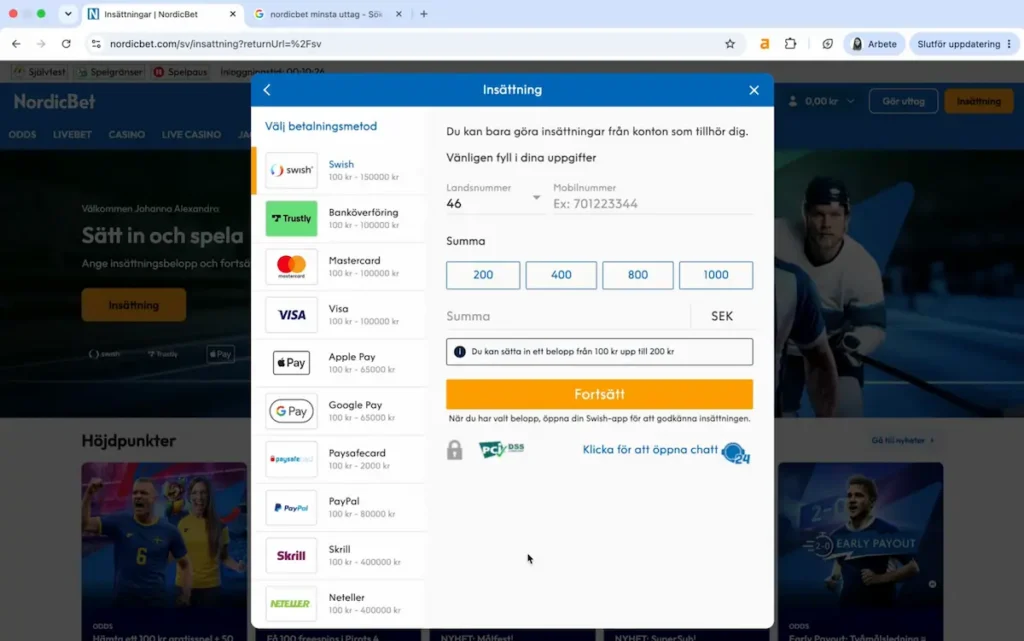Click the Välj betalningsmetod heading
The image size is (1024, 641).
tap(321, 126)
